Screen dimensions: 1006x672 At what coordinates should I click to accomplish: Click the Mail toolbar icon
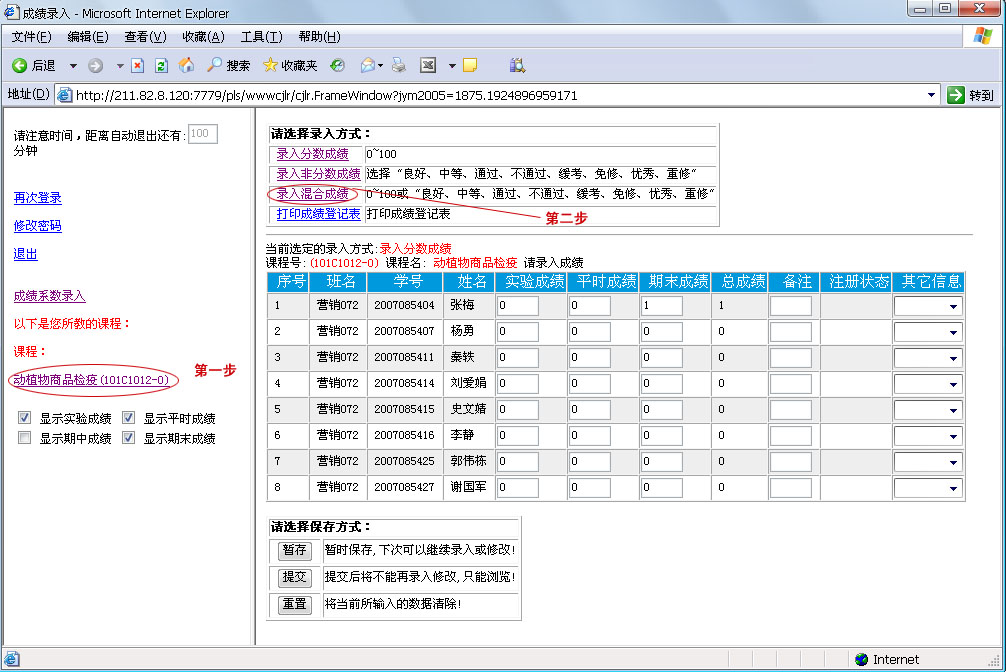pyautogui.click(x=366, y=68)
